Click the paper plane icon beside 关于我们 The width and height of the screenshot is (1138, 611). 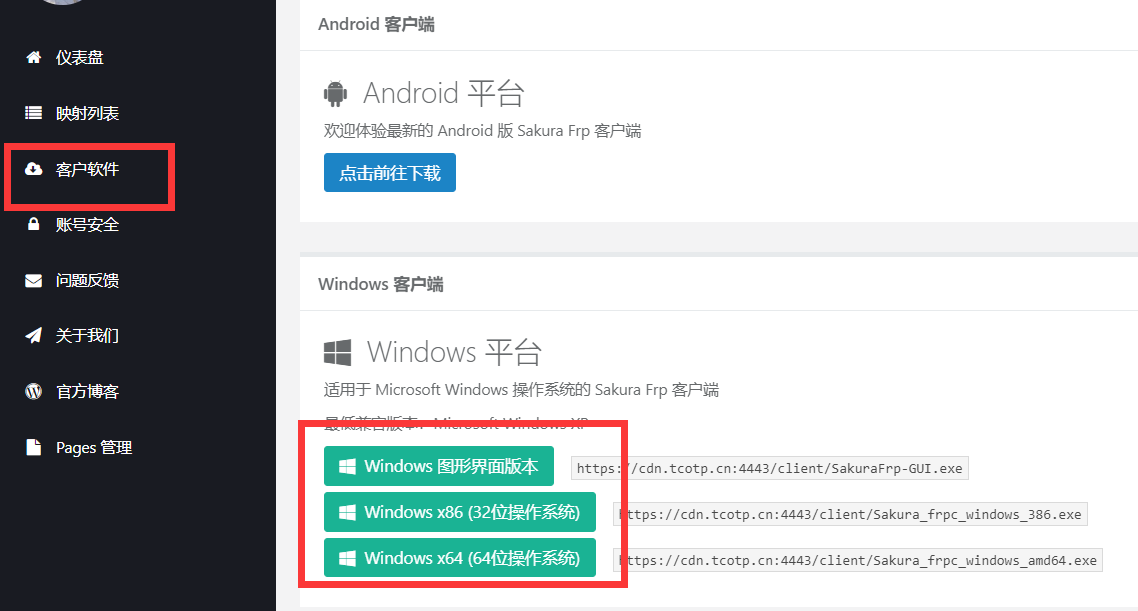click(33, 335)
